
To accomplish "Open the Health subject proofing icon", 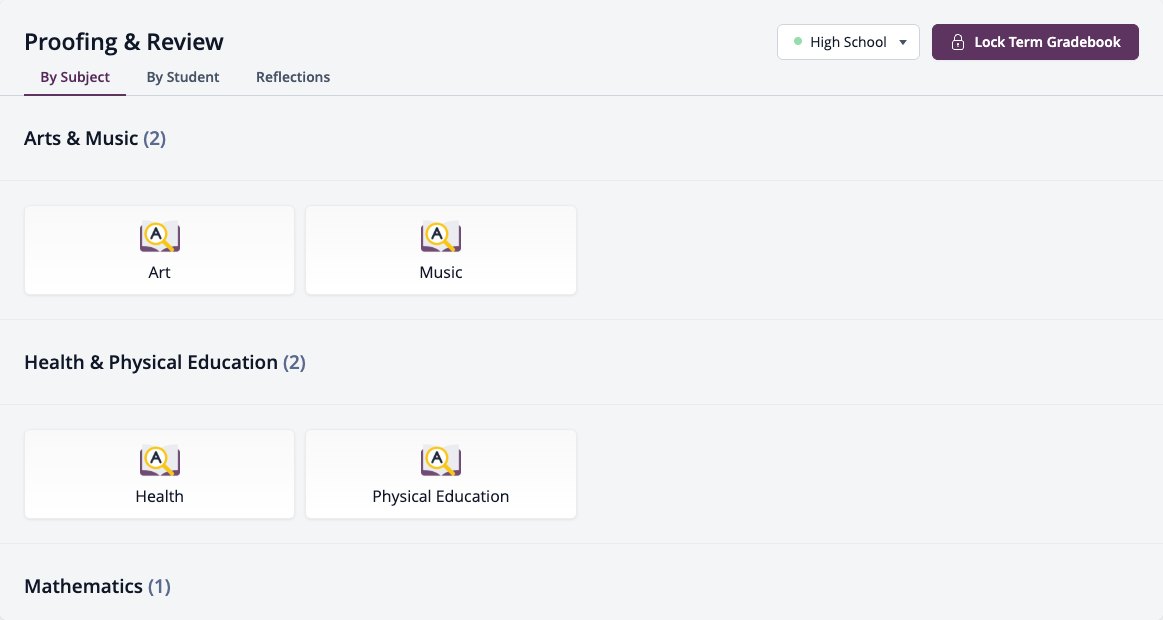I will click(159, 461).
